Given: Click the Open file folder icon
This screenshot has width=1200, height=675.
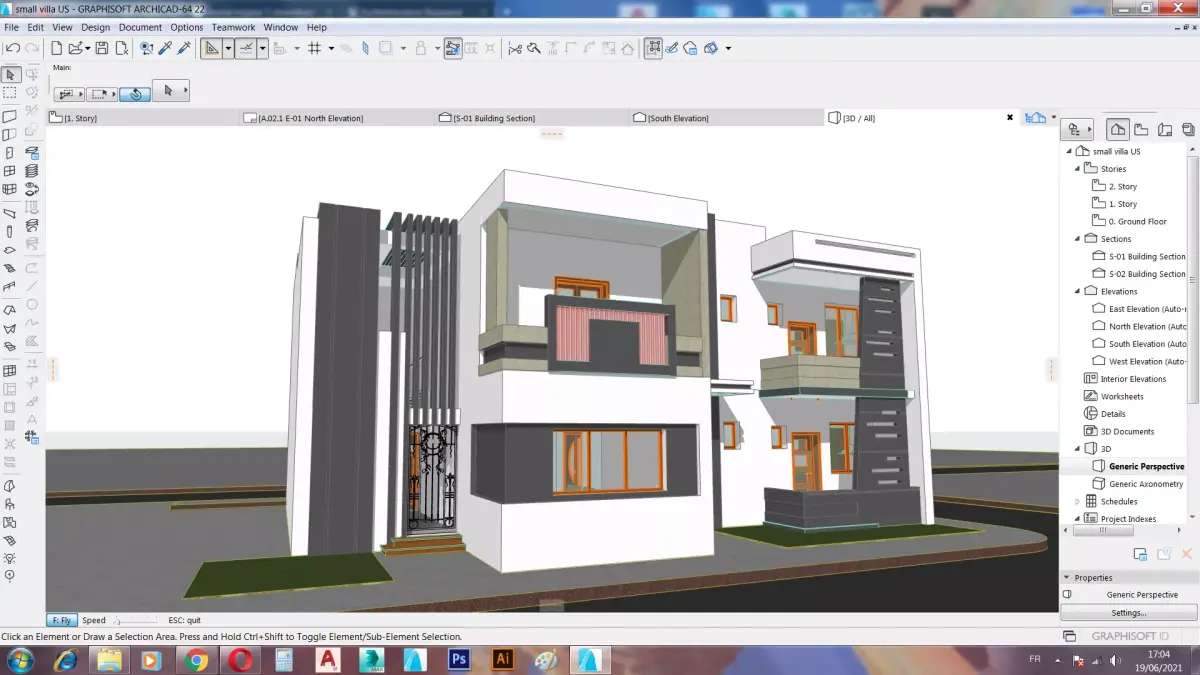Looking at the screenshot, I should tap(75, 48).
